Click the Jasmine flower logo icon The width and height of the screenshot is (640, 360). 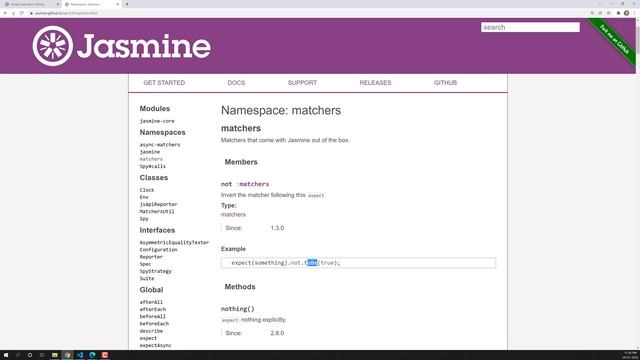click(x=53, y=46)
